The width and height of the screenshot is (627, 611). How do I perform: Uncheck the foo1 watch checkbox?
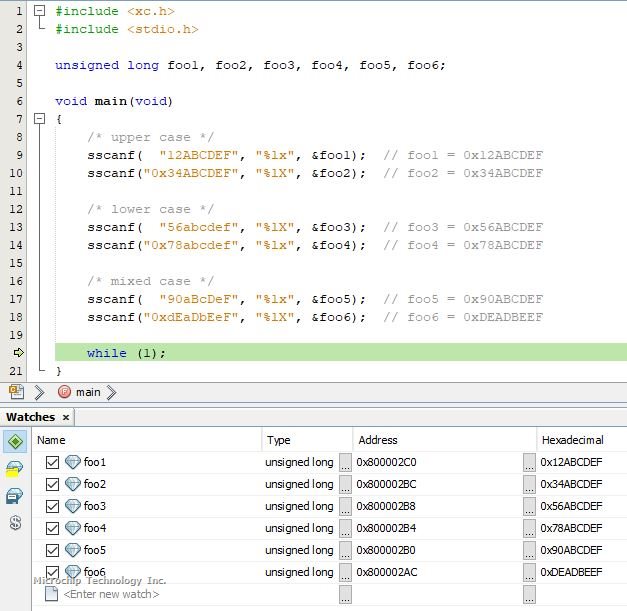pos(53,462)
